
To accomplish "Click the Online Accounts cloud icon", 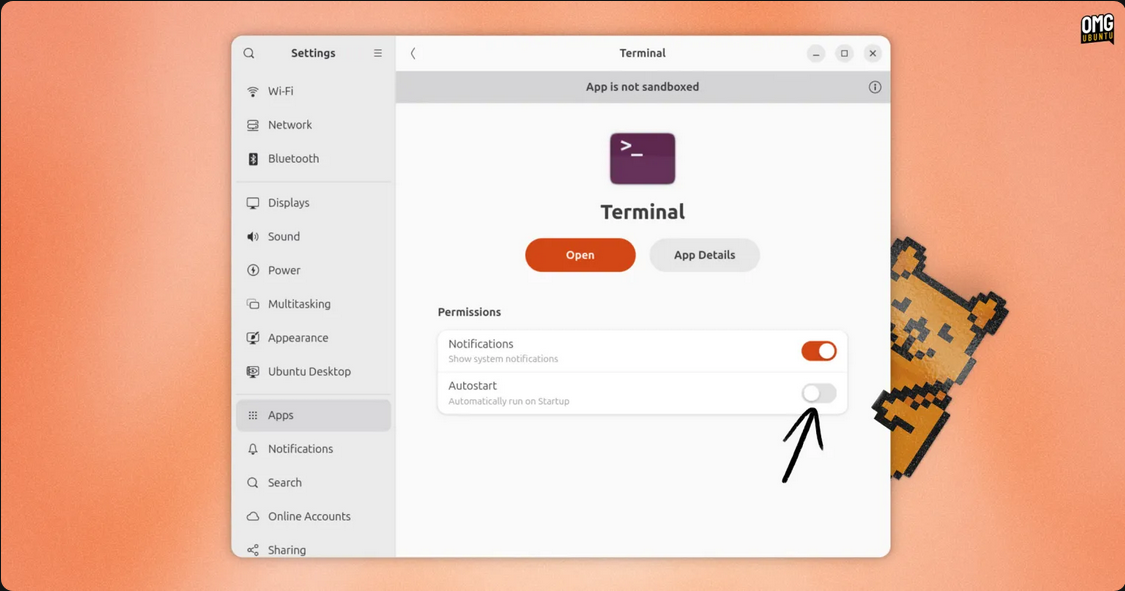I will 253,516.
